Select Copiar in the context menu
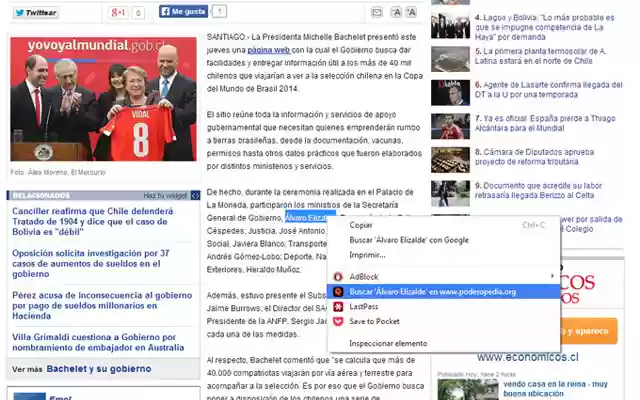 [x=444, y=225]
